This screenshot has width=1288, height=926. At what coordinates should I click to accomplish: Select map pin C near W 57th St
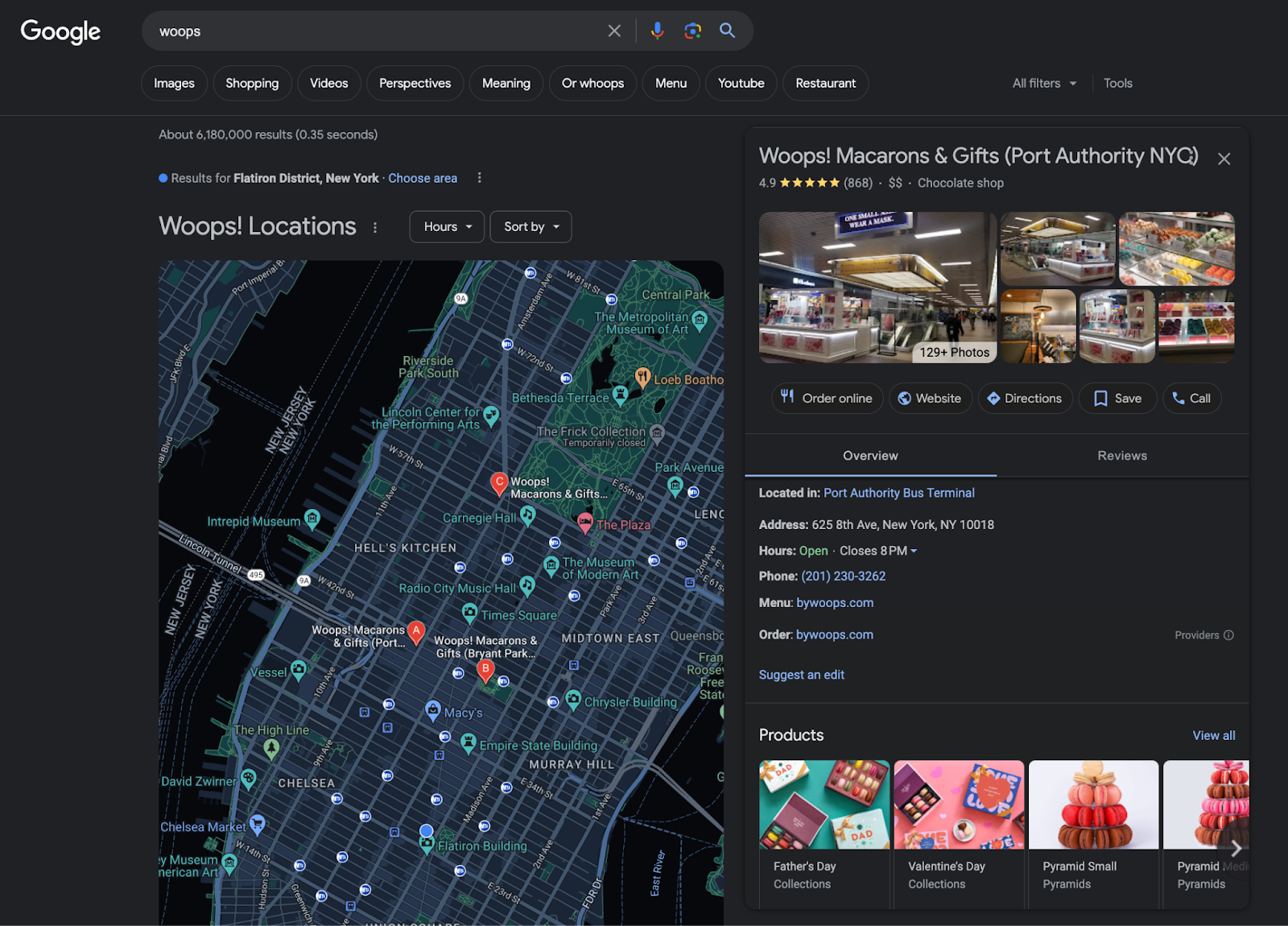[499, 483]
